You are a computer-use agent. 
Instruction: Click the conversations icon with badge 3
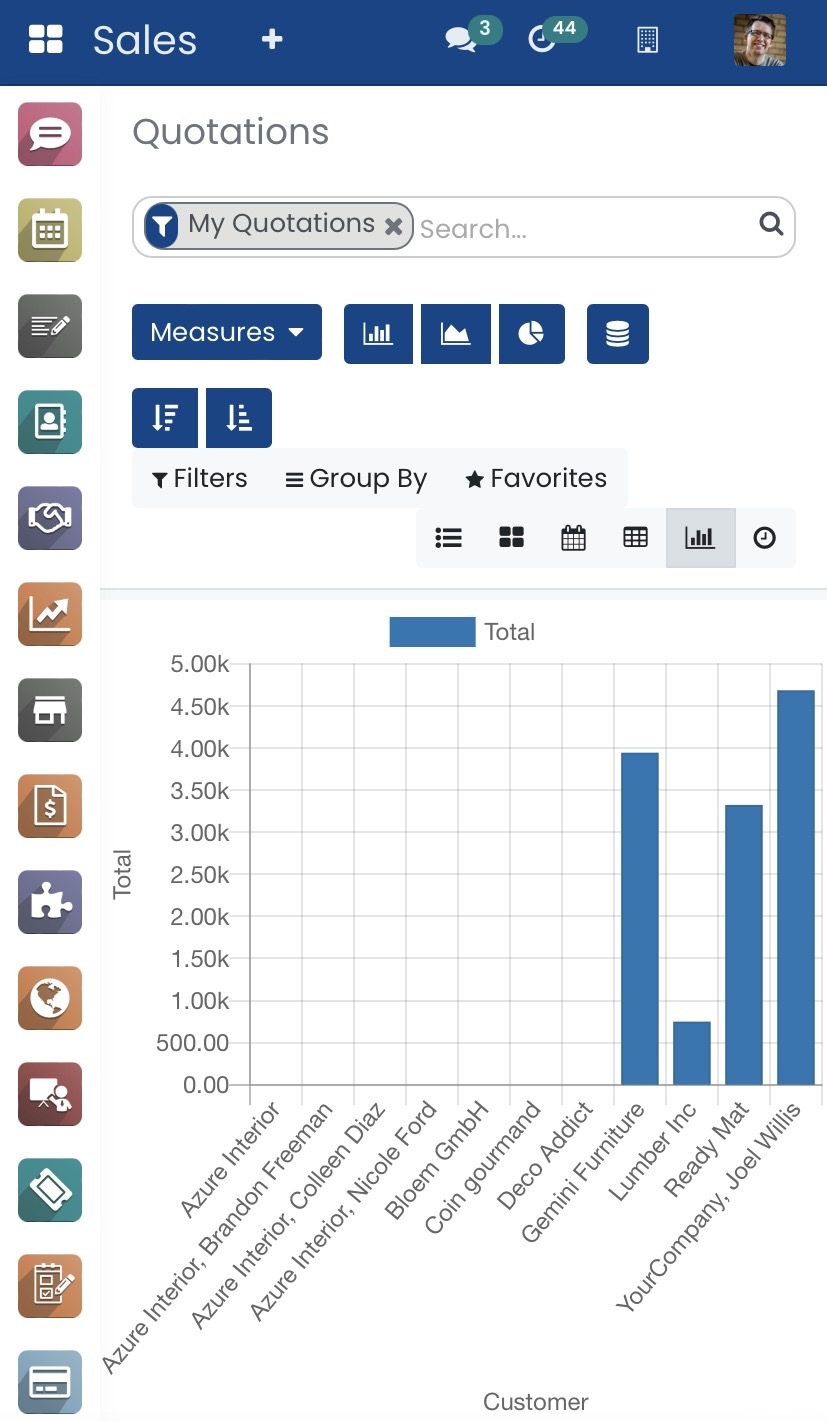coord(461,40)
